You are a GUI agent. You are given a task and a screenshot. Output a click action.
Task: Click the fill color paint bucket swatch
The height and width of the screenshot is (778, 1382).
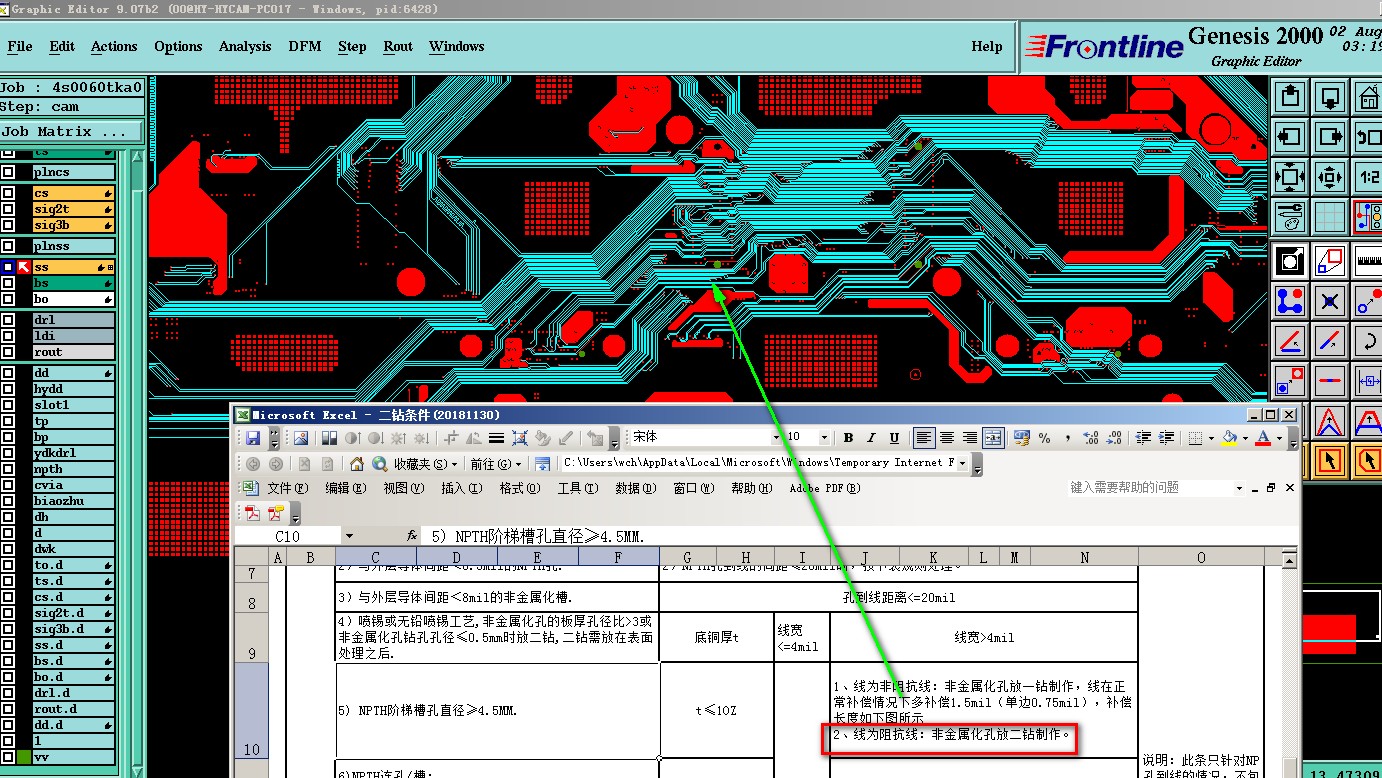[1230, 438]
